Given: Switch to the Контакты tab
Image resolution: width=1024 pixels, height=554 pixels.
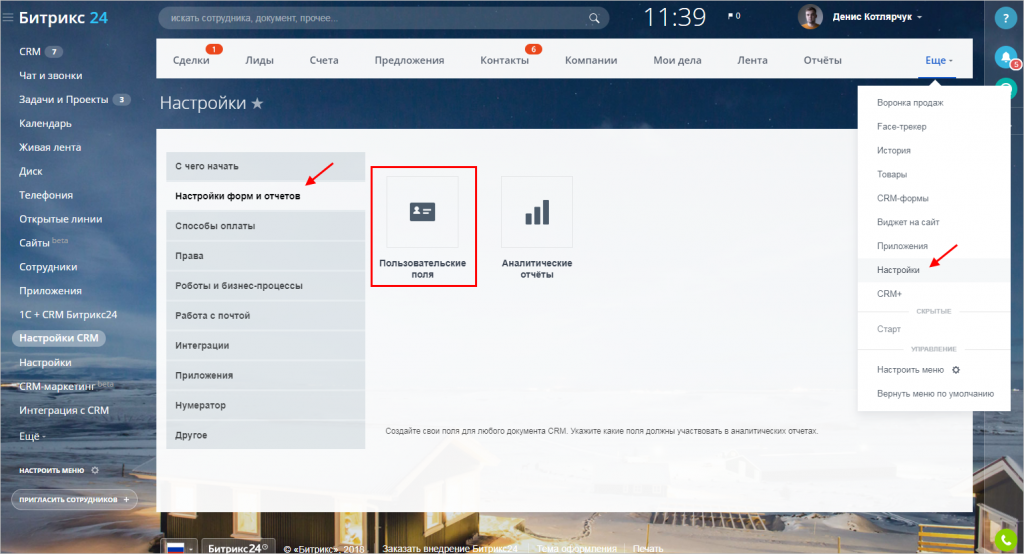Looking at the screenshot, I should [504, 60].
